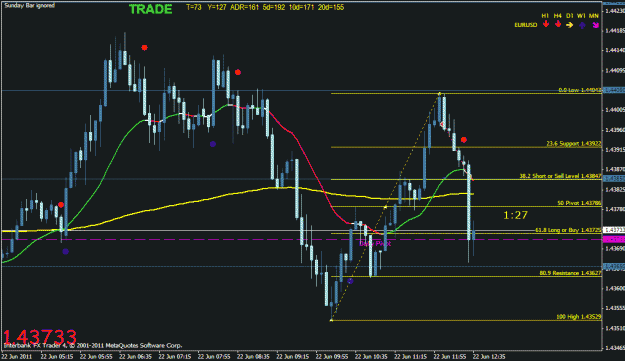This screenshot has height=361, width=625.
Task: Click the H1 timeframe label
Action: click(545, 16)
